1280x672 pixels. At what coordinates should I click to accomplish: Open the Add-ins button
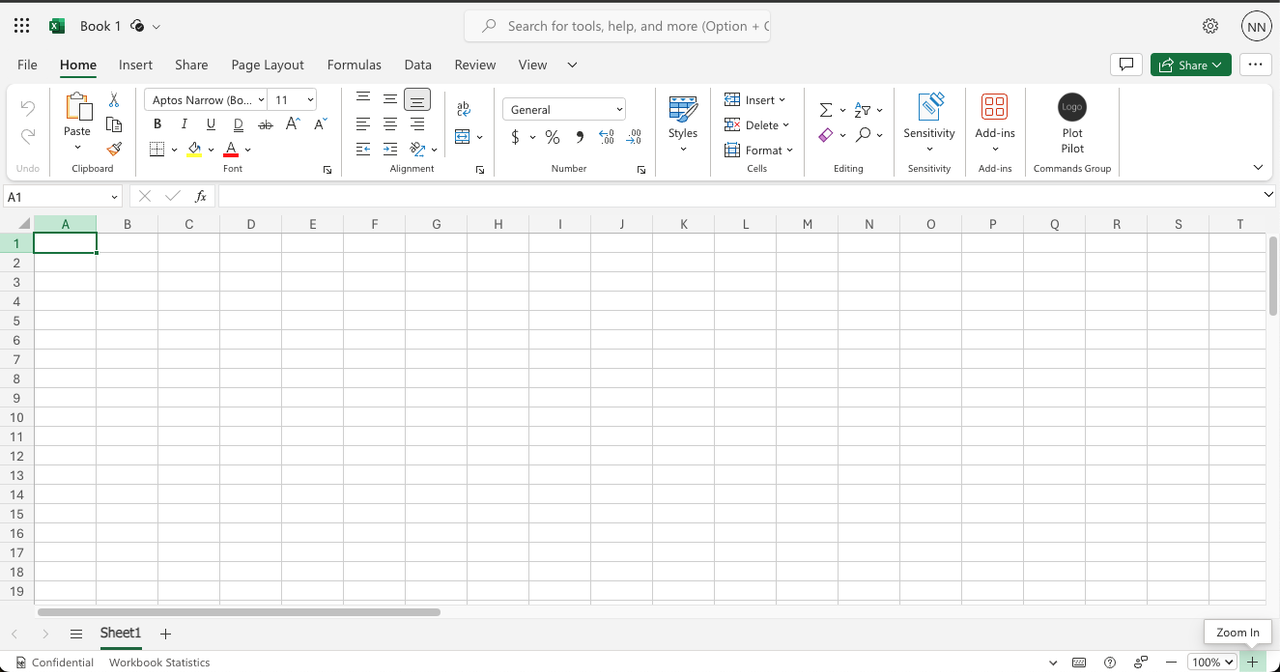(994, 123)
